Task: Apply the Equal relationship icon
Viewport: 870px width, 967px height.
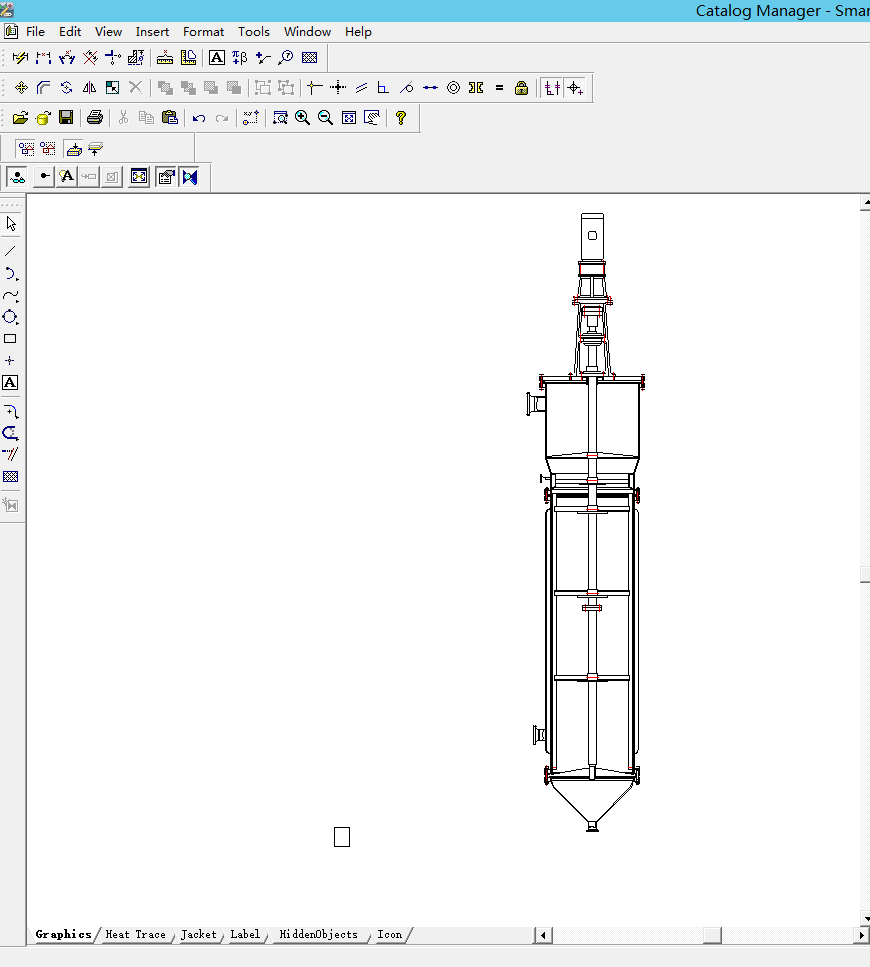Action: 499,88
